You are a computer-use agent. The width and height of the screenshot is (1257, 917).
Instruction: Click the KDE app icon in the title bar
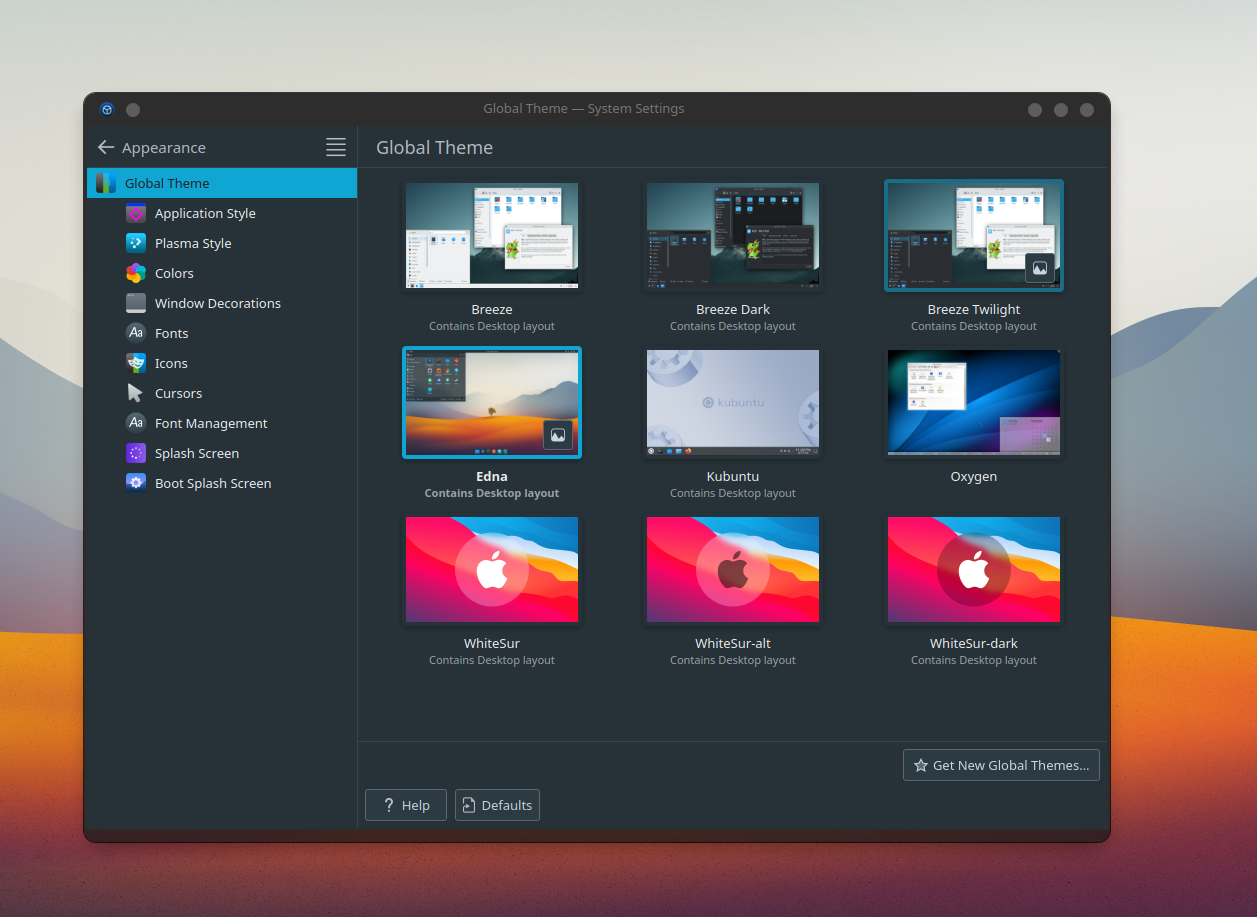[107, 110]
